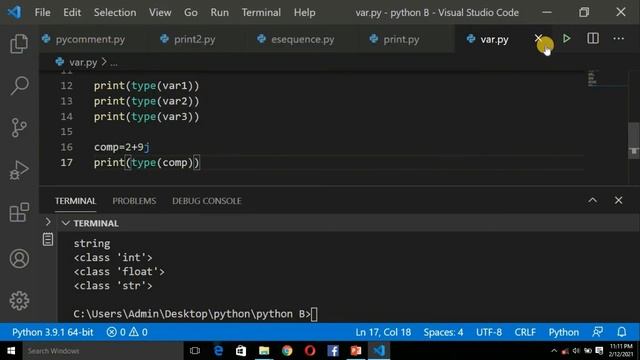
Task: Switch to PROBLEMS panel tab
Action: click(134, 201)
